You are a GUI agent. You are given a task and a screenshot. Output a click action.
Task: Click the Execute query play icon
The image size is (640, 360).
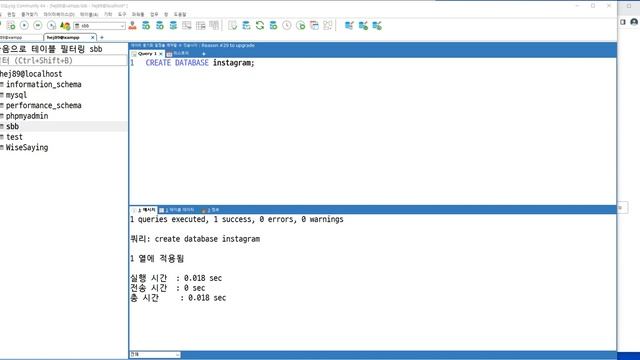tap(24, 26)
